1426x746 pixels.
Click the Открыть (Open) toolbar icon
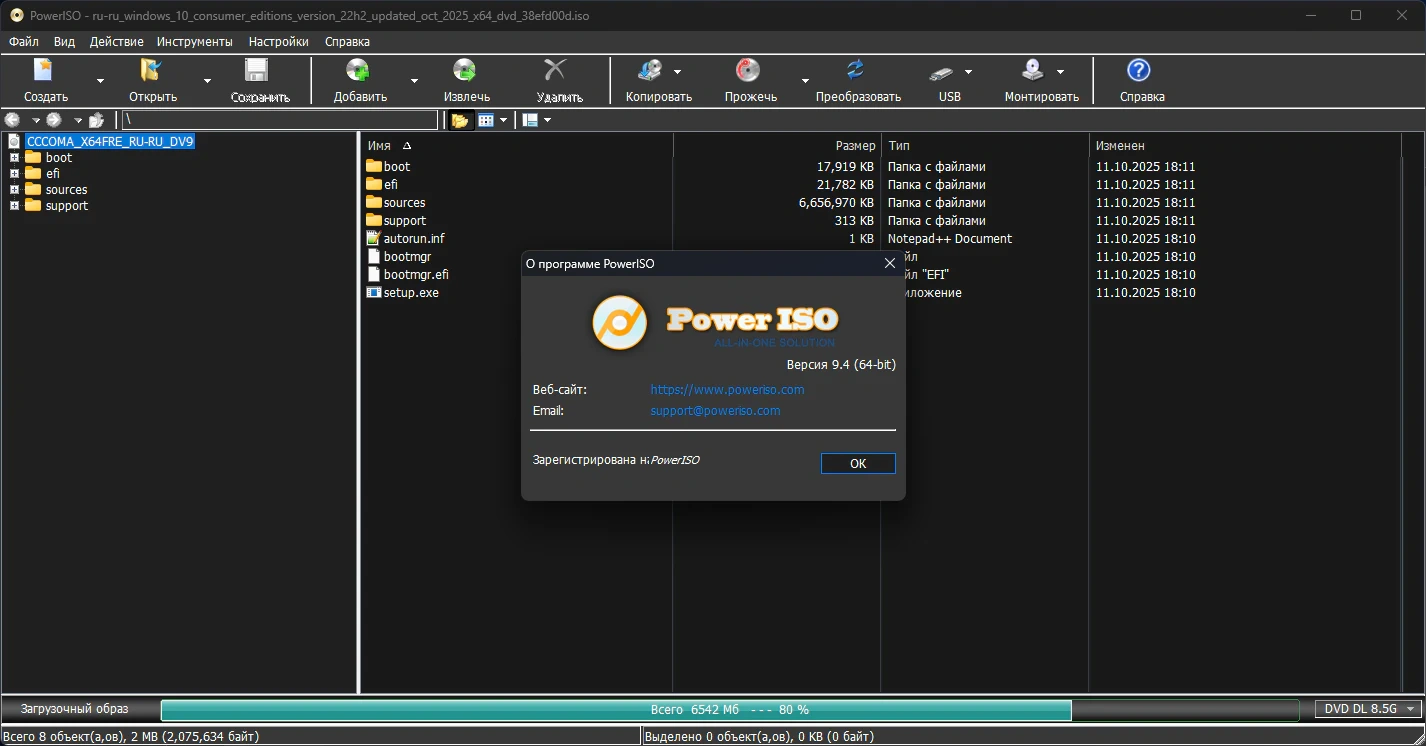[151, 70]
